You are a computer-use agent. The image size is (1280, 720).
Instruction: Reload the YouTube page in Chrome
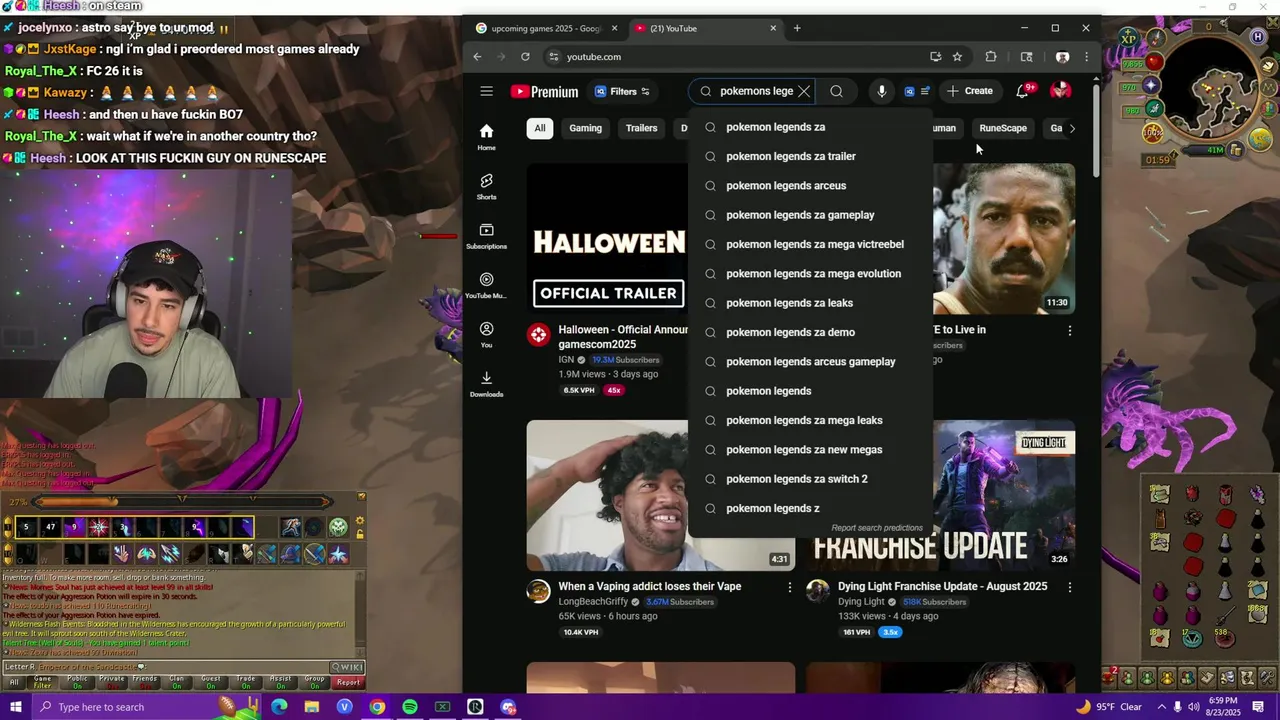[525, 57]
